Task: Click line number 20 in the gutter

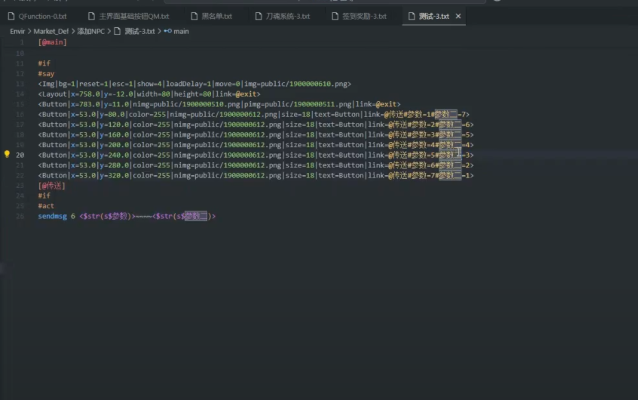Action: pos(20,155)
